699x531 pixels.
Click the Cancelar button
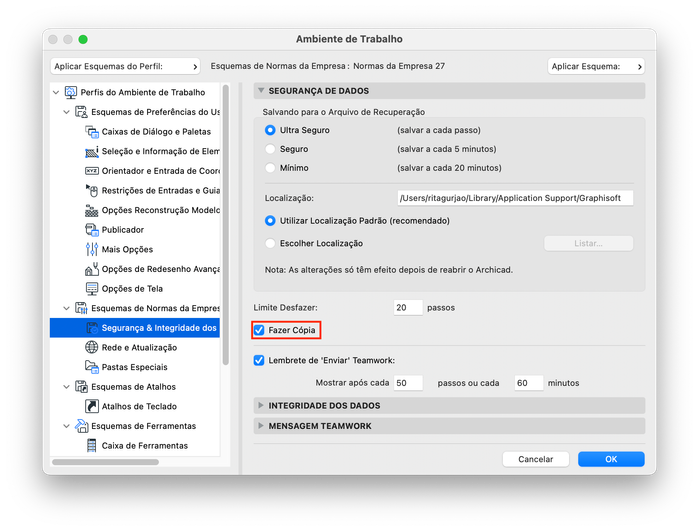pyautogui.click(x=535, y=459)
